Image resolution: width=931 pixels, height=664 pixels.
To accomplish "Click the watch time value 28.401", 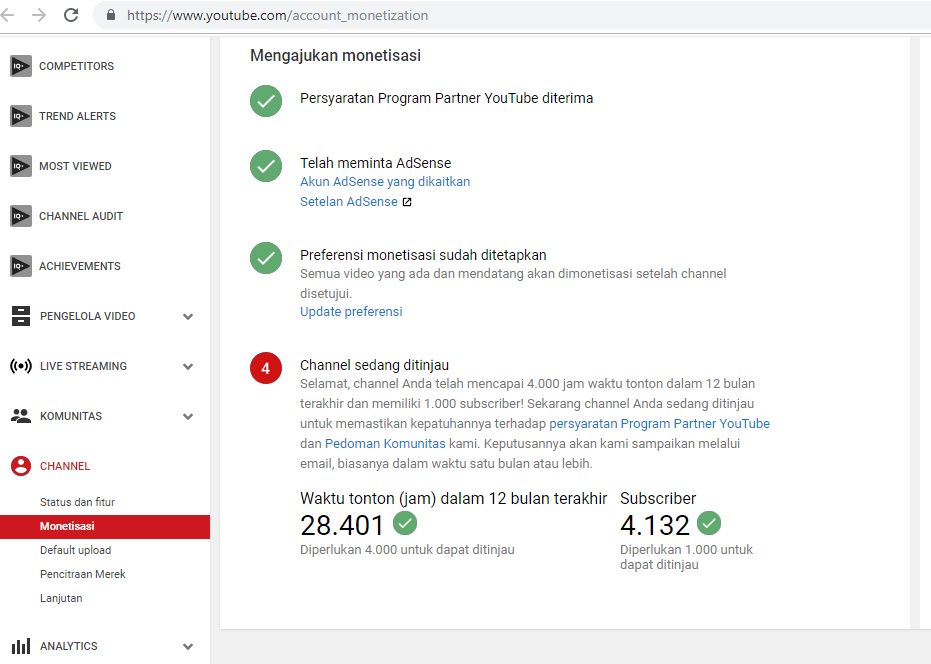I will (x=342, y=525).
